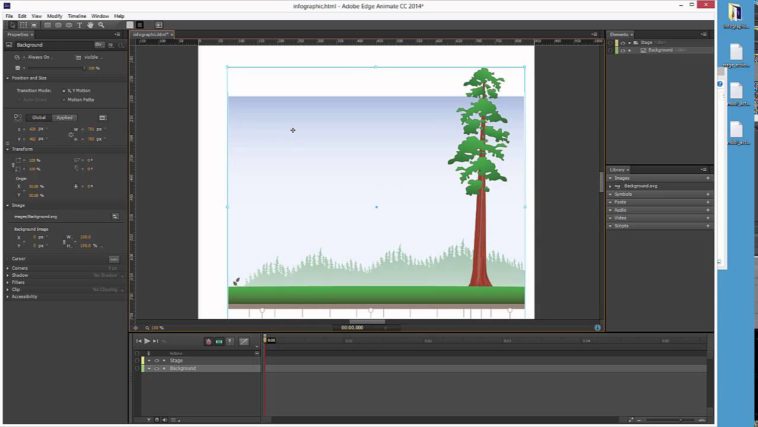Select the Rectangle drawing tool
Image resolution: width=758 pixels, height=427 pixels.
[x=47, y=25]
